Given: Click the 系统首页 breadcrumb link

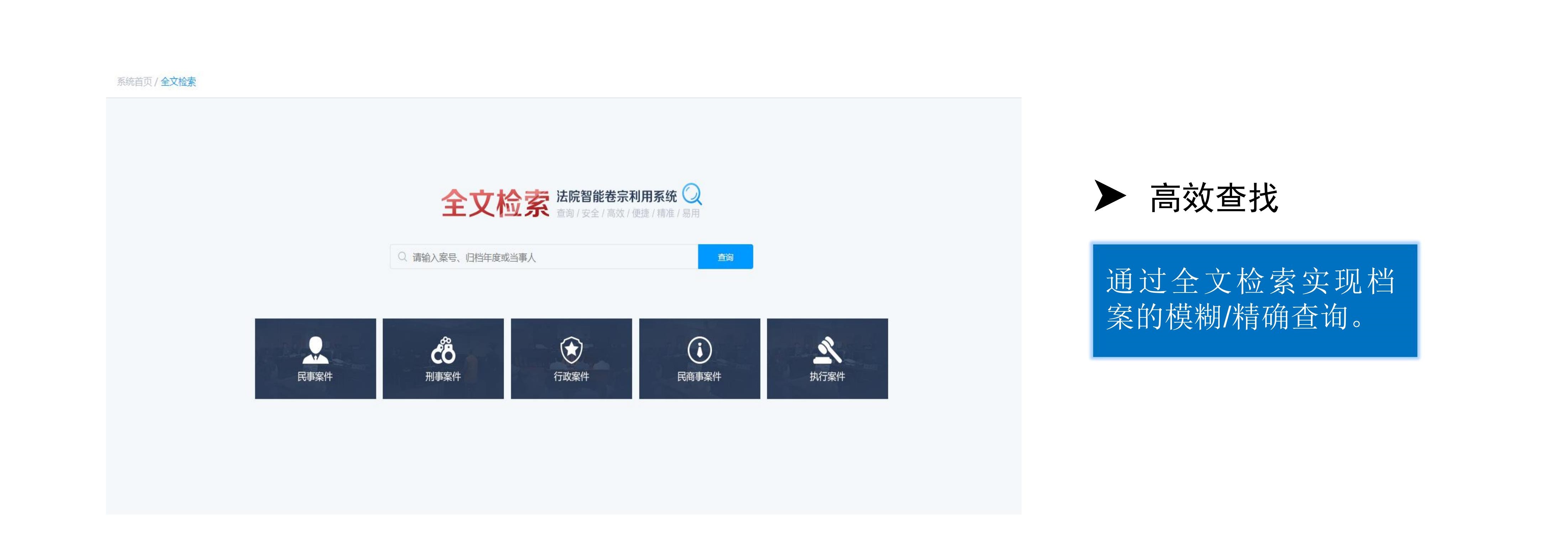Looking at the screenshot, I should point(134,82).
